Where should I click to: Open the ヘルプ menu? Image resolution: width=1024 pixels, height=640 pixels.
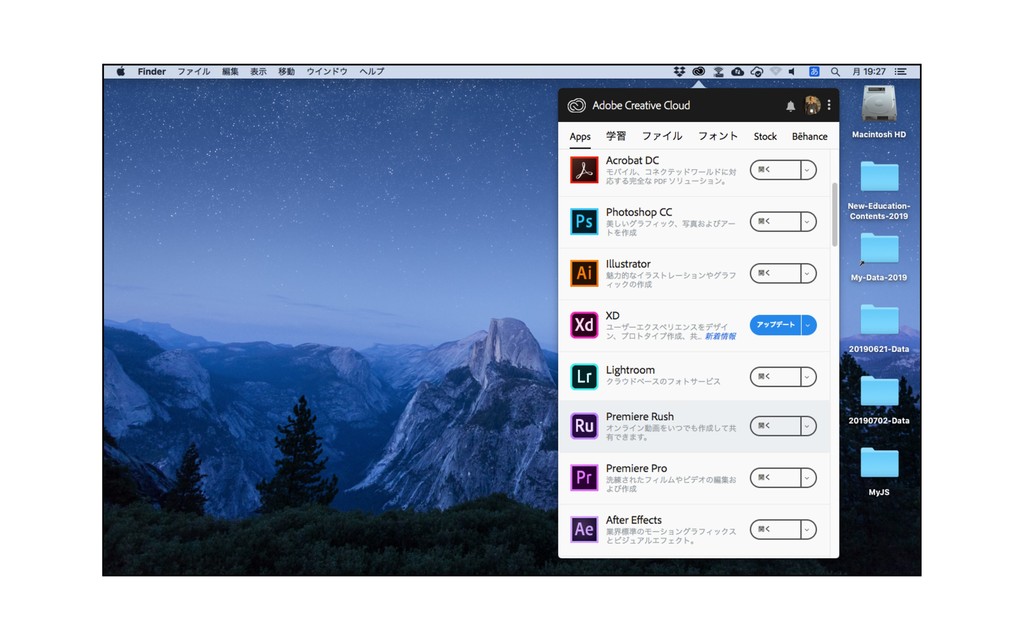[372, 71]
